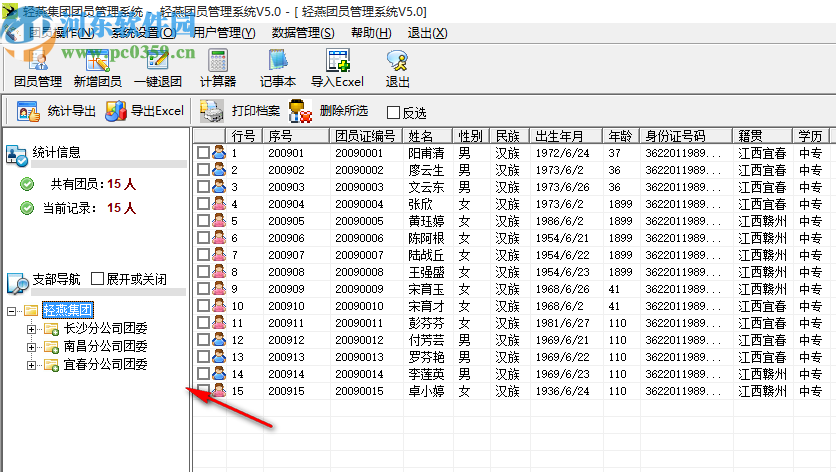Open the 数据管理(S) menu
The image size is (836, 472).
[303, 33]
